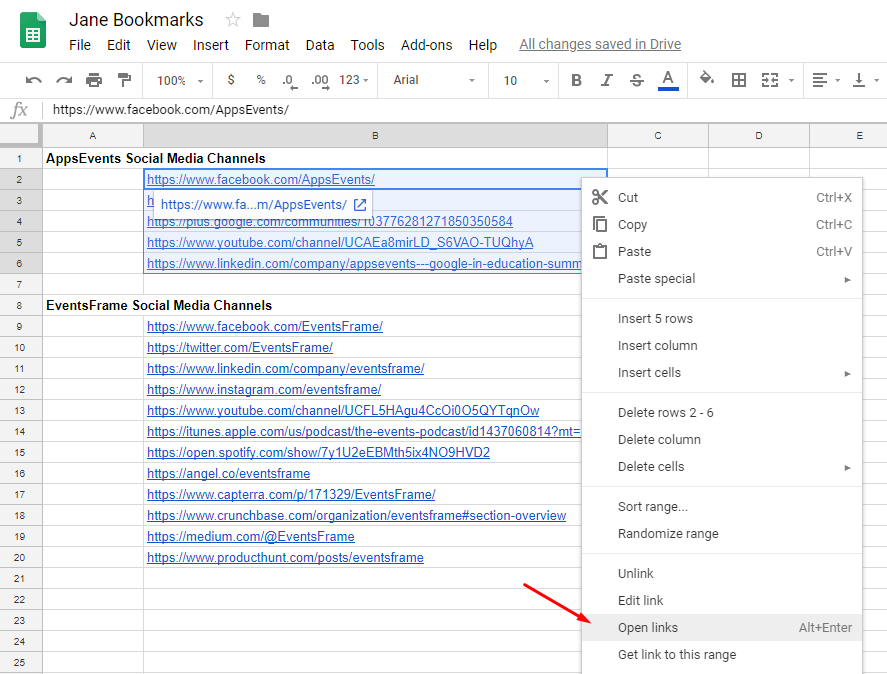This screenshot has height=674, width=887.
Task: Open the Edit menu
Action: pyautogui.click(x=119, y=45)
